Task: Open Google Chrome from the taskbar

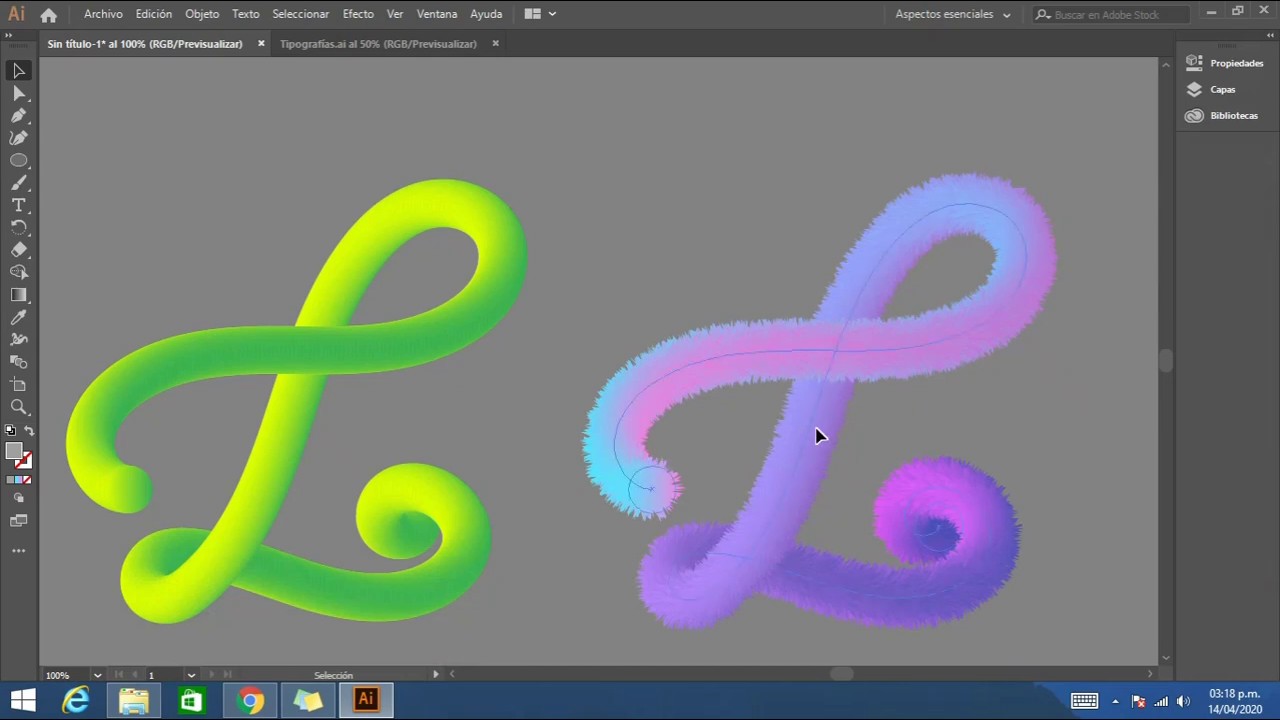Action: pos(250,701)
